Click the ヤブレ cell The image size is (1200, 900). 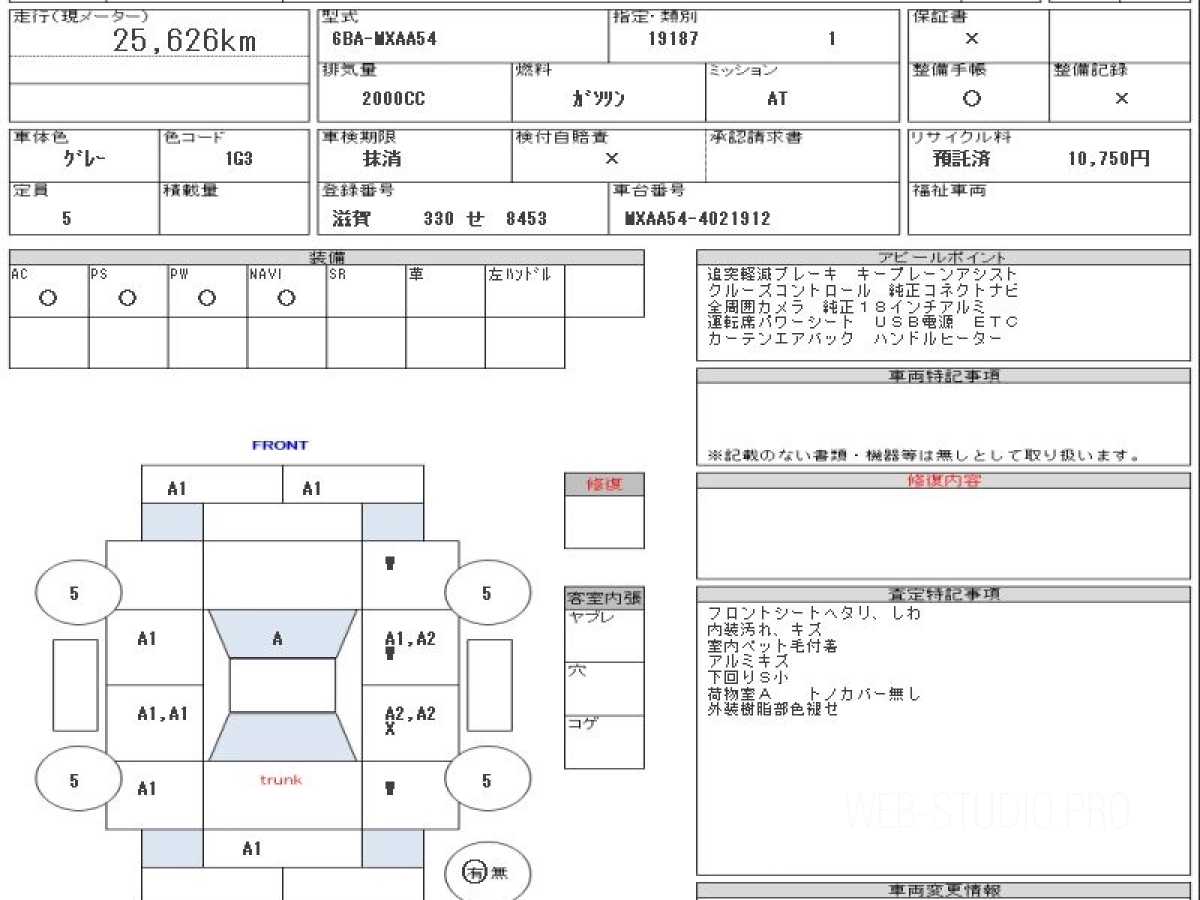(x=604, y=636)
